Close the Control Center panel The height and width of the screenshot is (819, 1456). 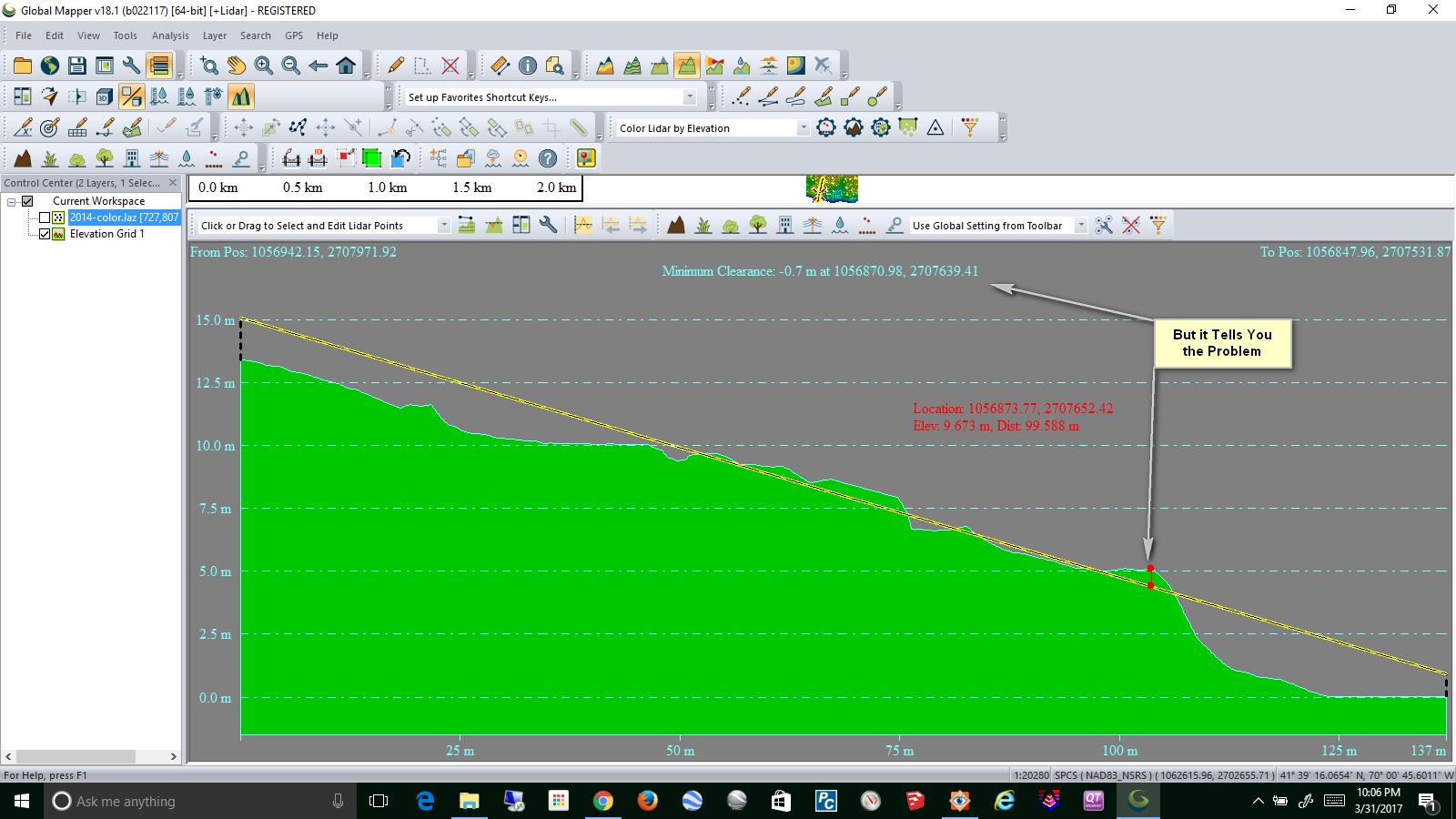tap(173, 183)
